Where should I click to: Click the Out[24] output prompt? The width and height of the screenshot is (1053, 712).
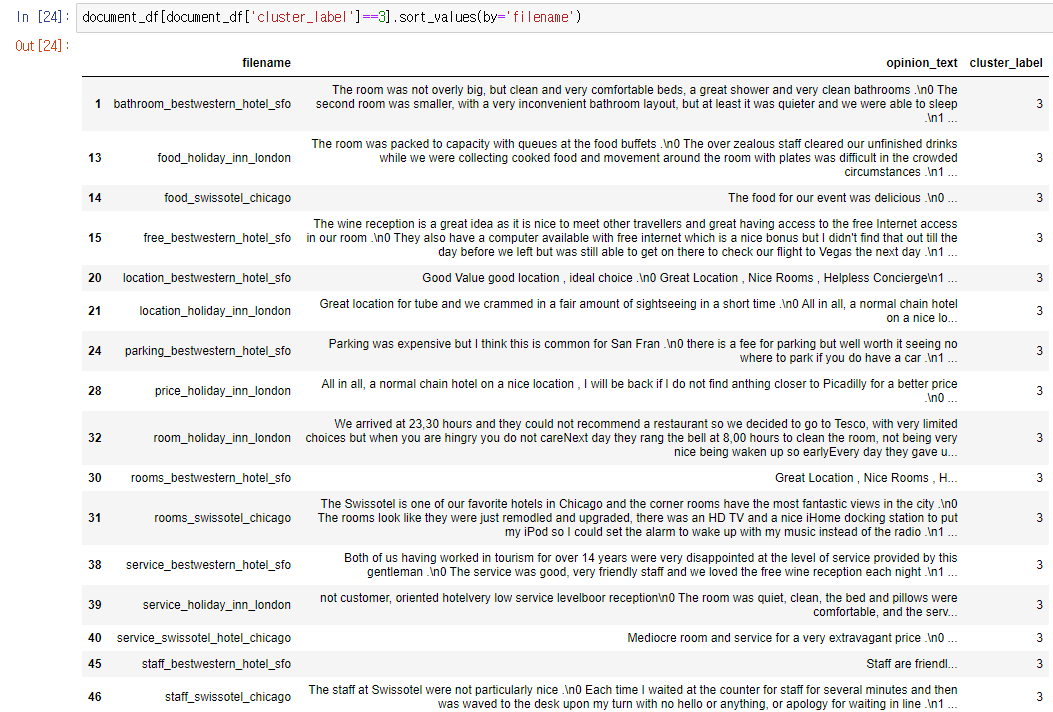pos(42,46)
